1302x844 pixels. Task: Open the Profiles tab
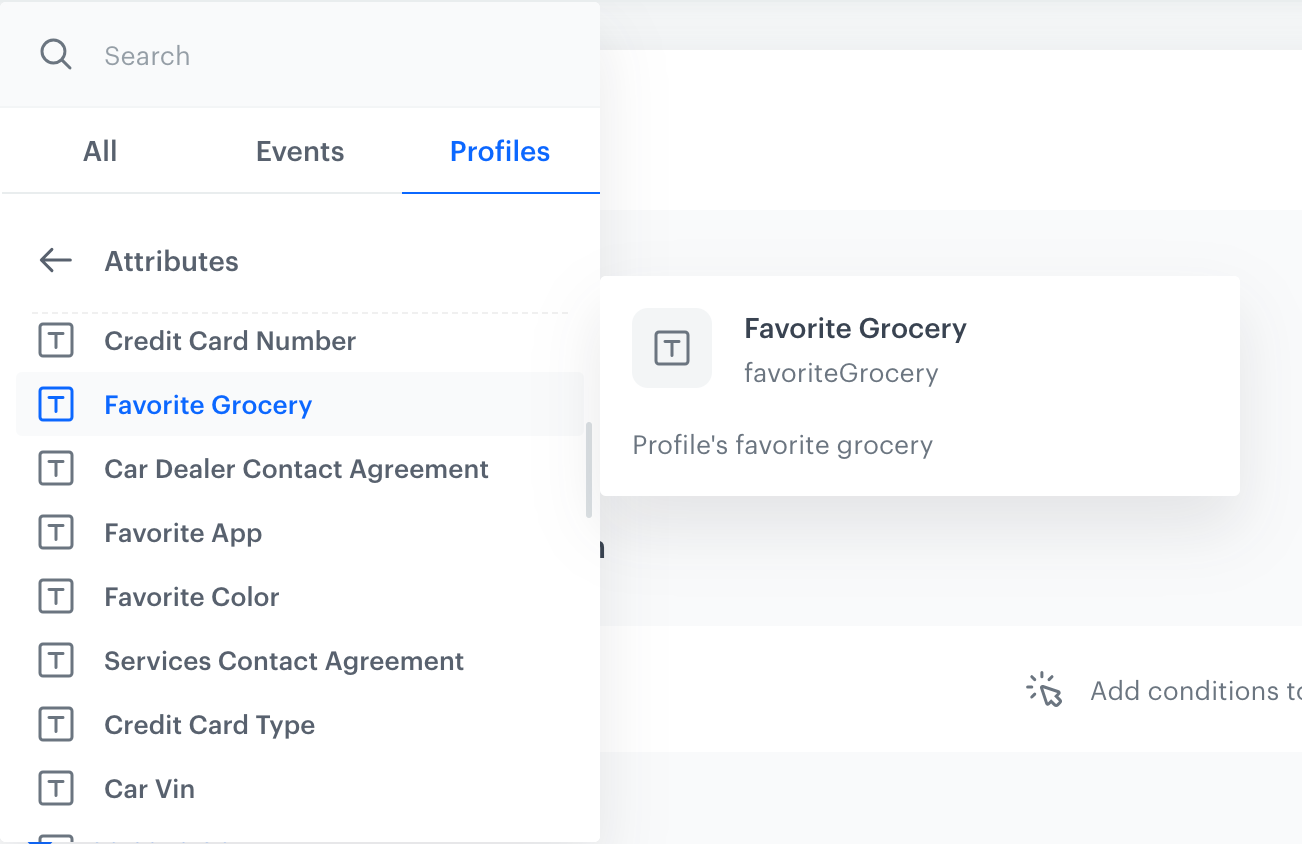pos(499,151)
